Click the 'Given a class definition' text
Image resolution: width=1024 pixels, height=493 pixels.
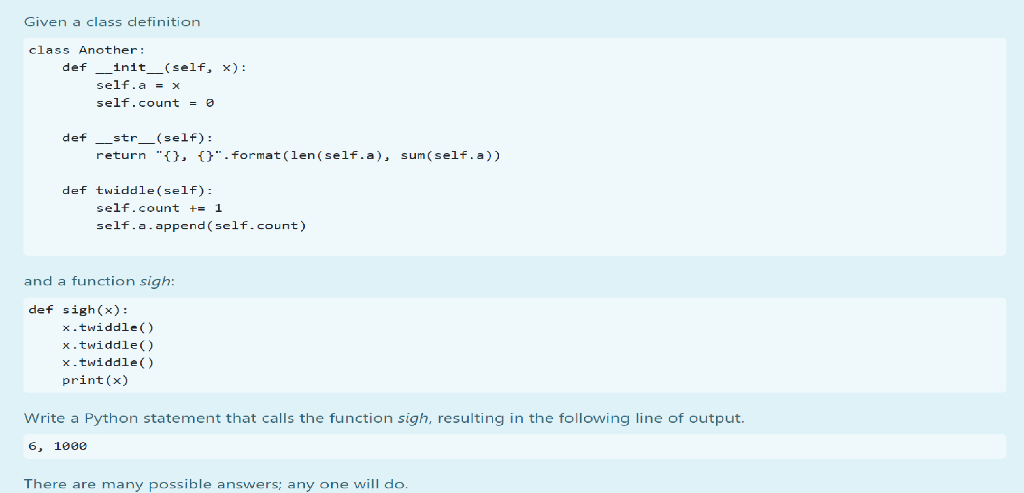112,22
